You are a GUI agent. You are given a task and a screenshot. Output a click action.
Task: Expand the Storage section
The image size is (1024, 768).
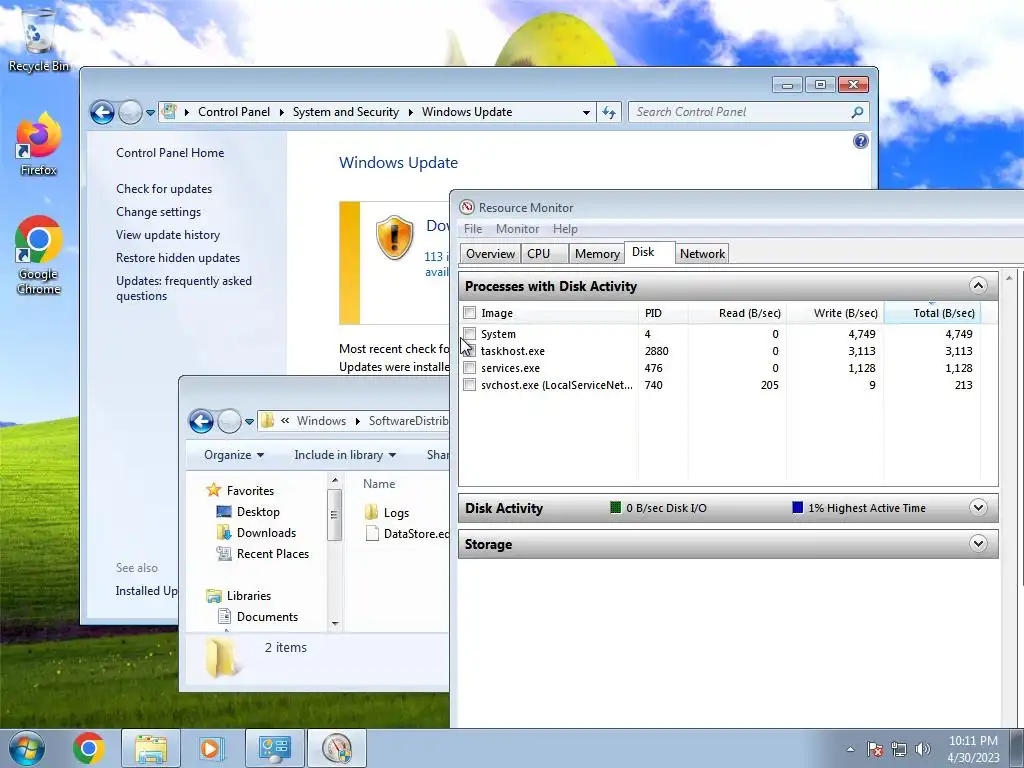coord(978,543)
